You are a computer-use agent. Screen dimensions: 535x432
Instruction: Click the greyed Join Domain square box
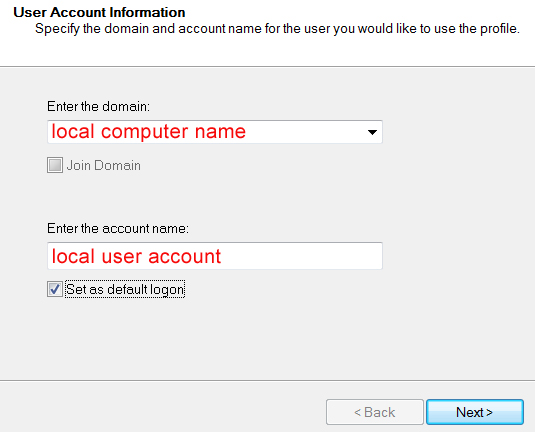[55, 165]
